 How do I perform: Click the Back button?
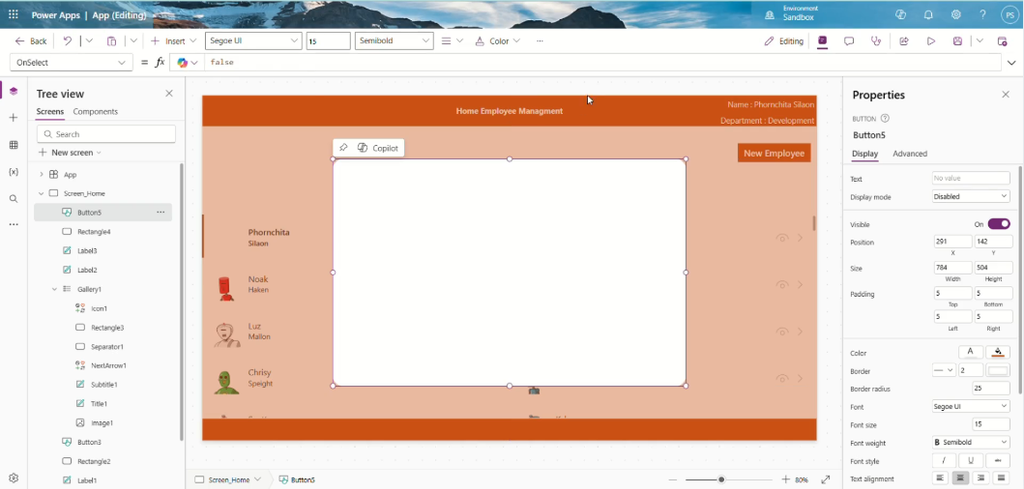pos(31,41)
